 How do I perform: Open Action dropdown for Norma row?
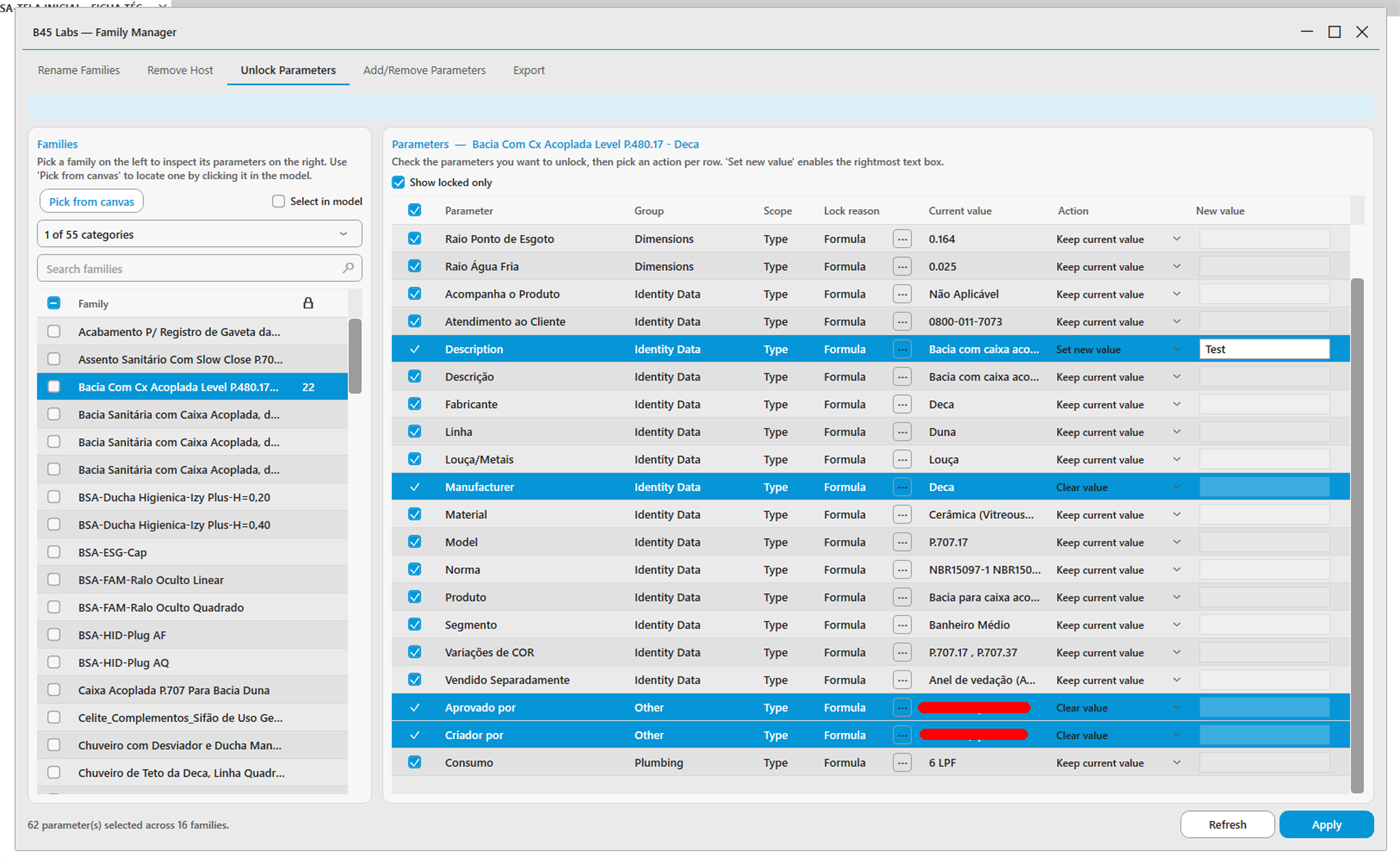1120,569
